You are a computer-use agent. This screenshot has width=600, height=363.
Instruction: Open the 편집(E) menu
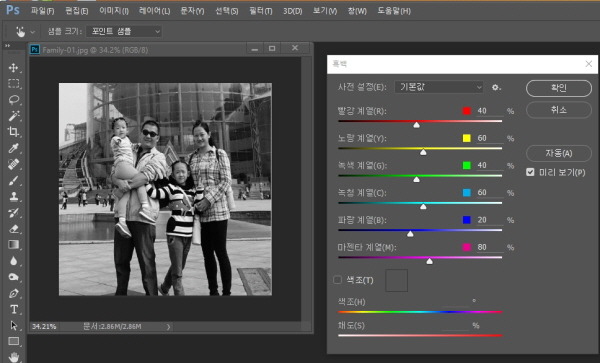77,11
